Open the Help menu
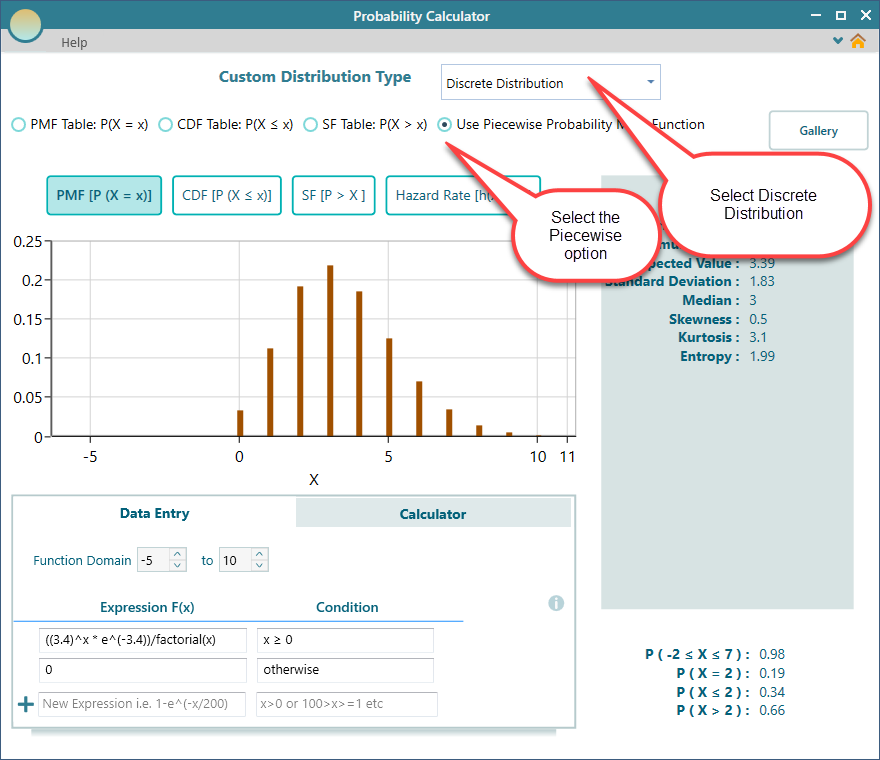 point(73,43)
